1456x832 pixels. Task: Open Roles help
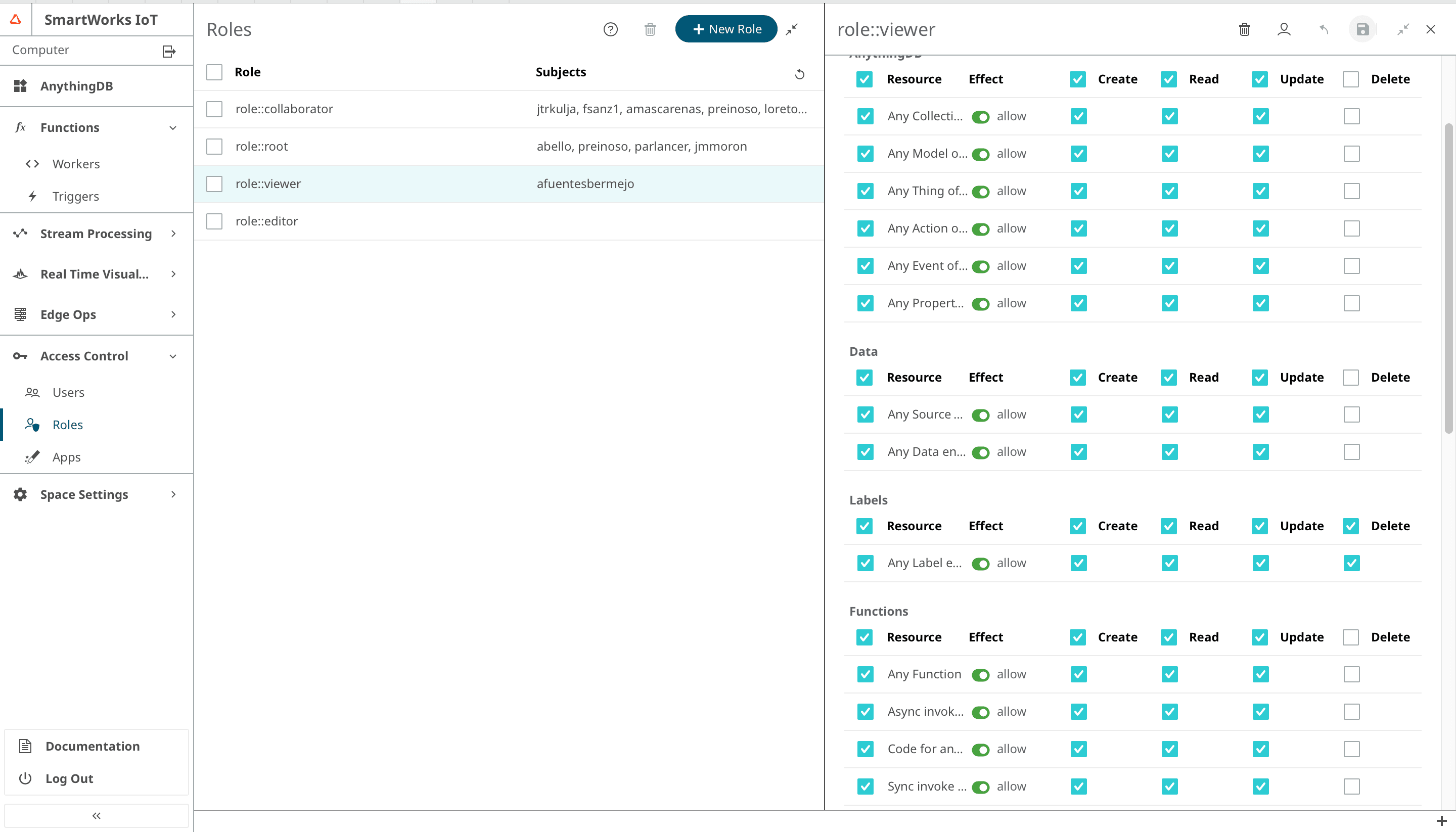[x=610, y=29]
